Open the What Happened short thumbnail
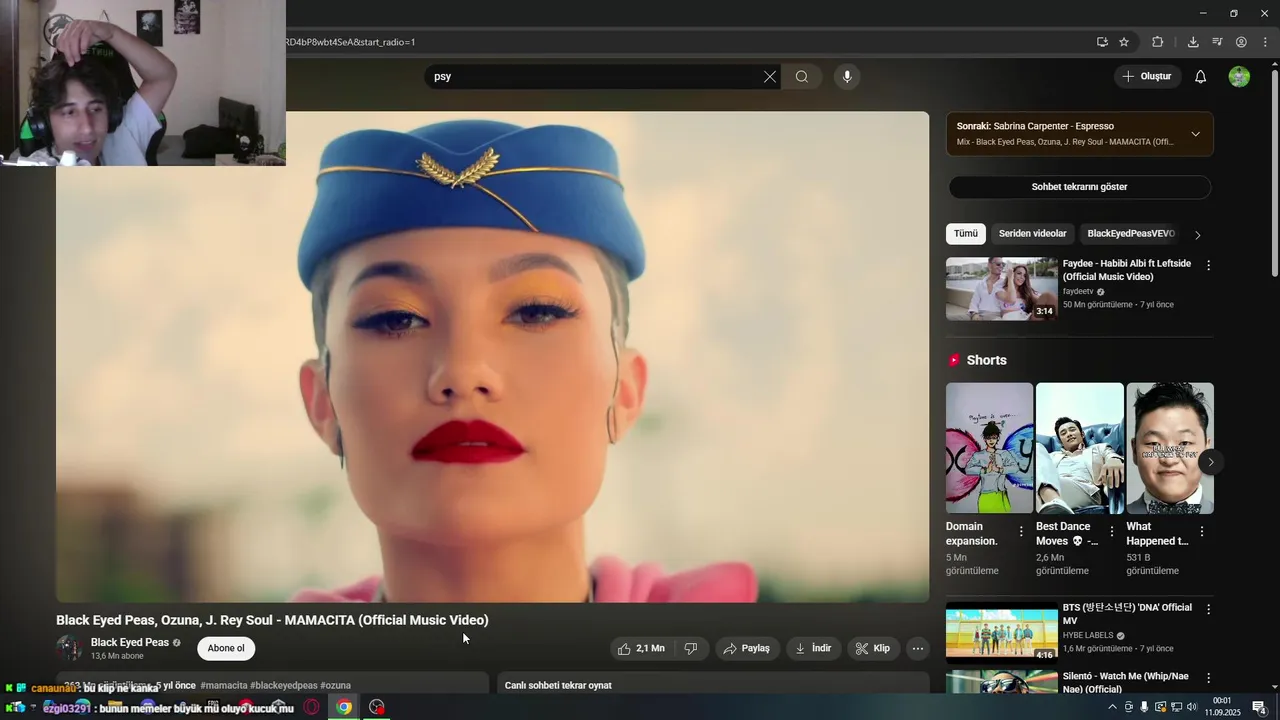This screenshot has width=1280, height=720. pyautogui.click(x=1170, y=448)
